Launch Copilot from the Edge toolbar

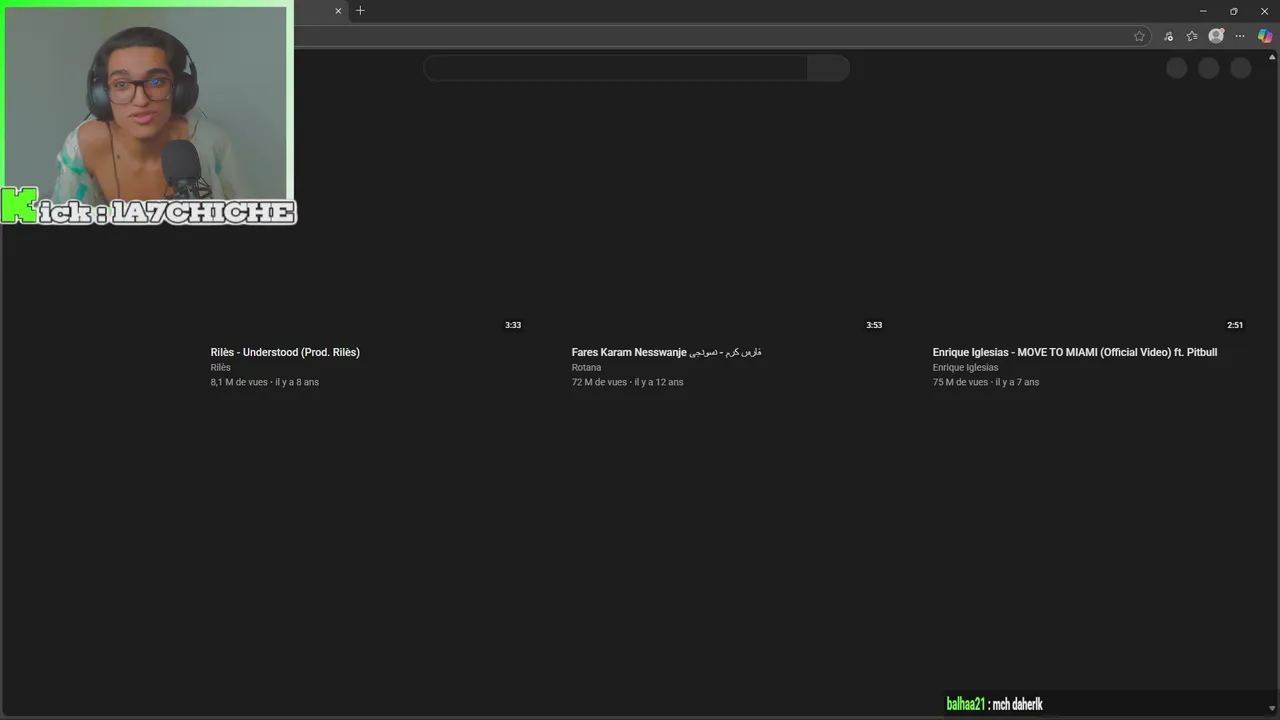(x=1265, y=36)
